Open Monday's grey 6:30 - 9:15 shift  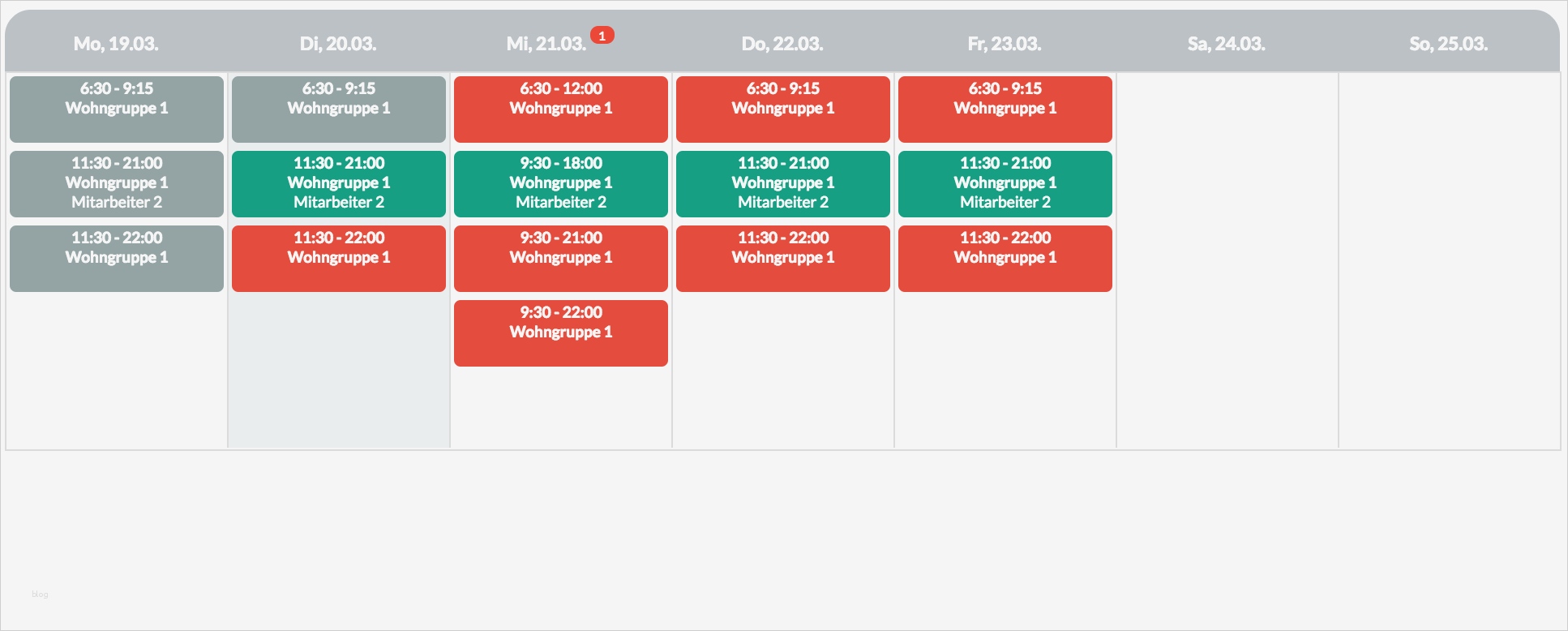click(x=117, y=109)
